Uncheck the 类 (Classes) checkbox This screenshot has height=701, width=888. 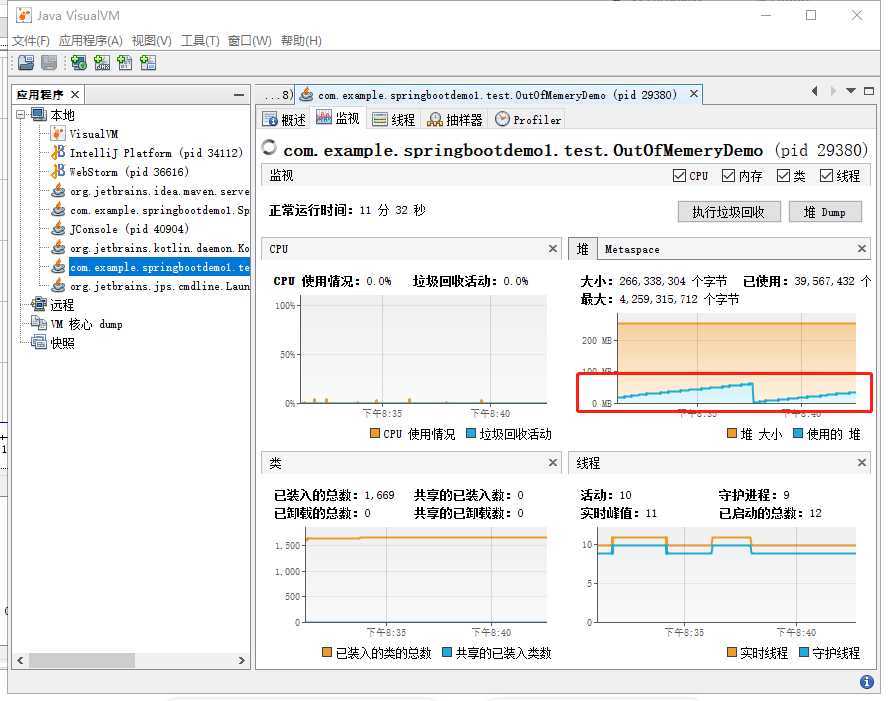point(783,176)
